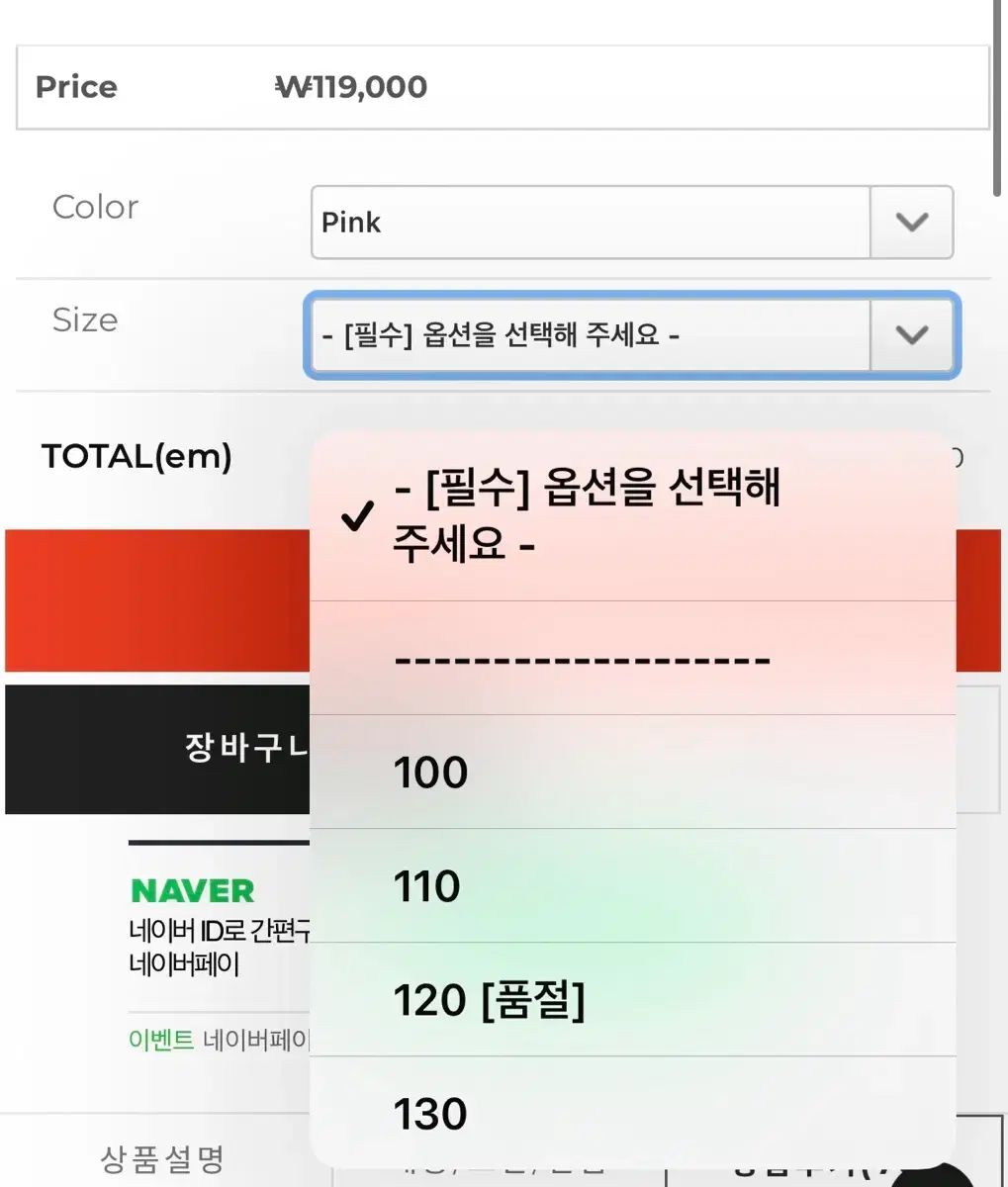Select the 120 [품절] sold-out option
This screenshot has width=1008, height=1187.
[633, 1000]
